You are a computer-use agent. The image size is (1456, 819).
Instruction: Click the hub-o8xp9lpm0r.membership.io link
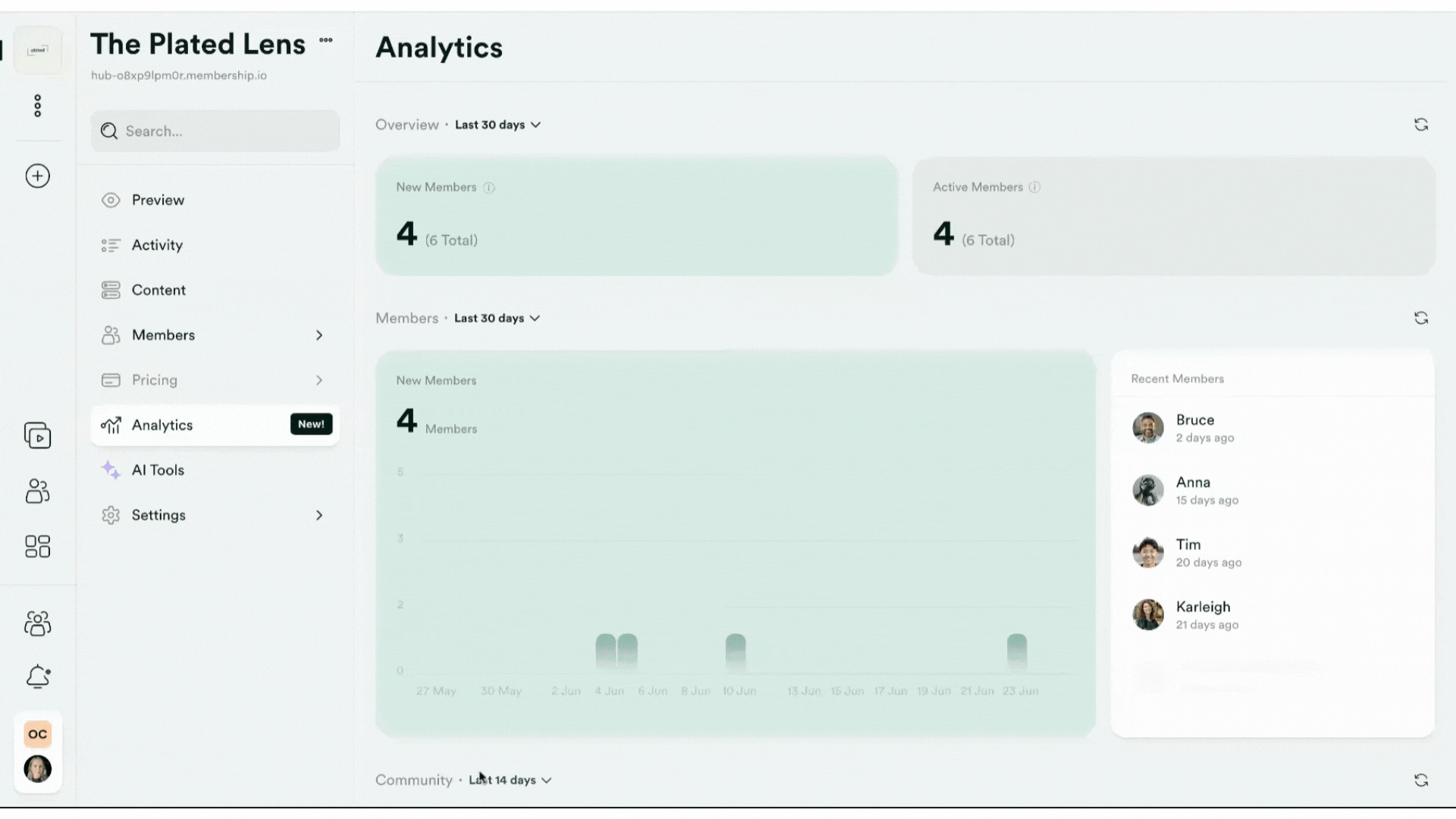pos(179,75)
